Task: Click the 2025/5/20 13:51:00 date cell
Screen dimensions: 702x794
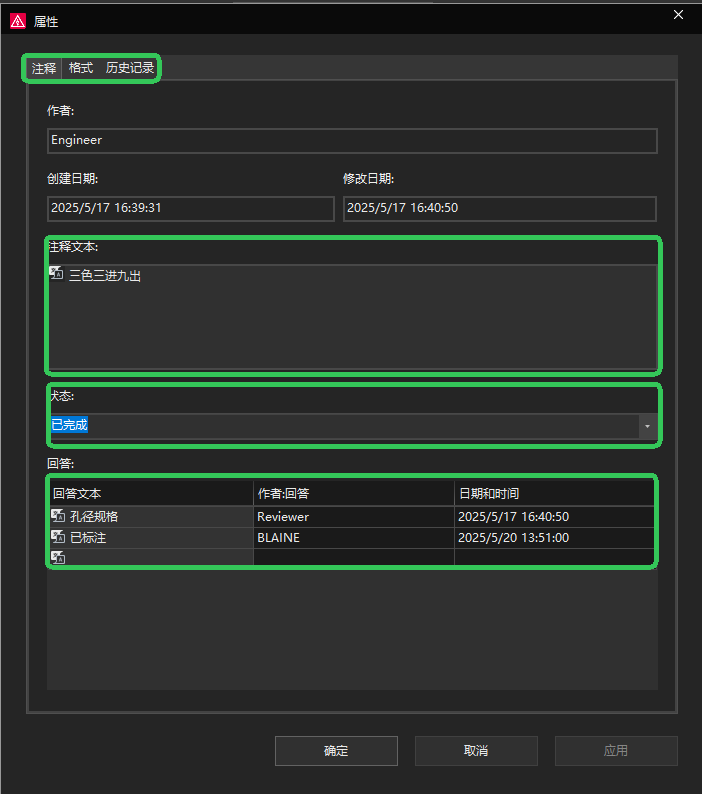Action: 555,538
